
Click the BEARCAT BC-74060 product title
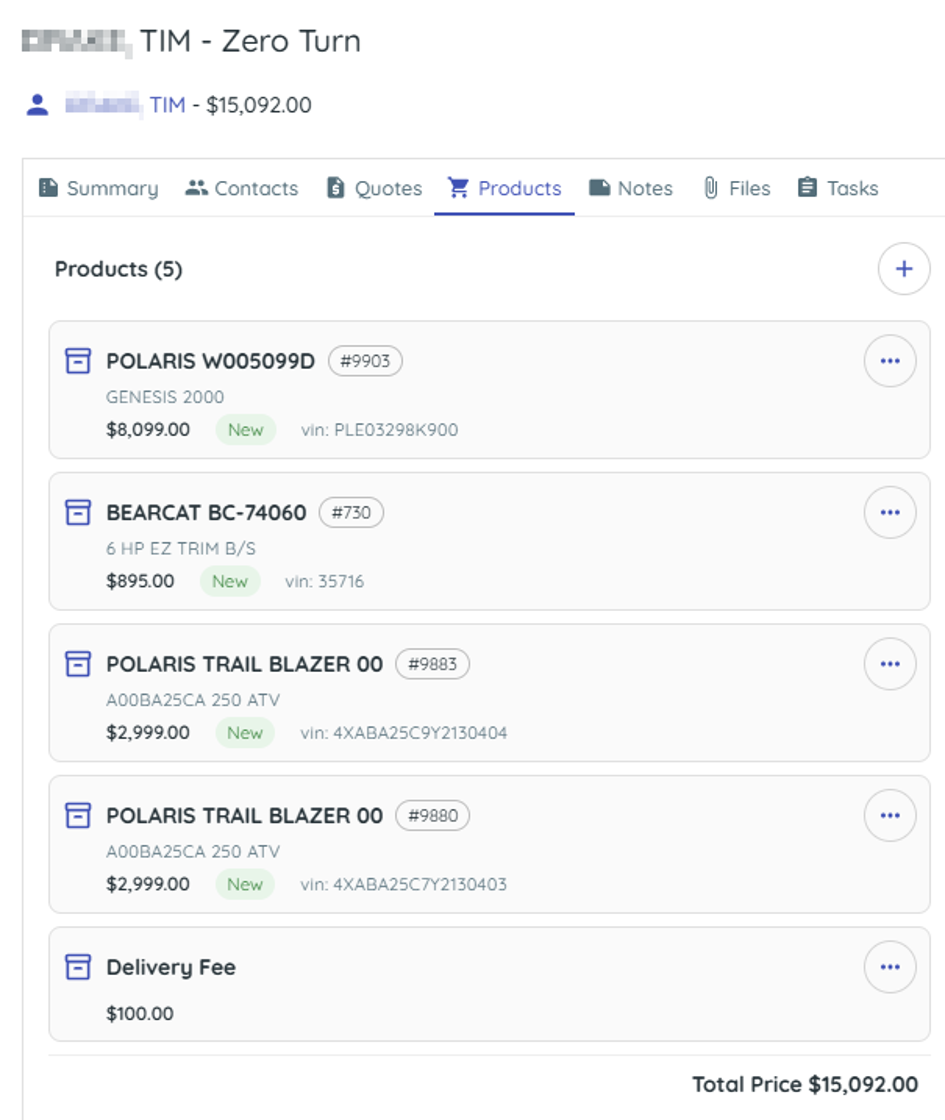(x=206, y=512)
